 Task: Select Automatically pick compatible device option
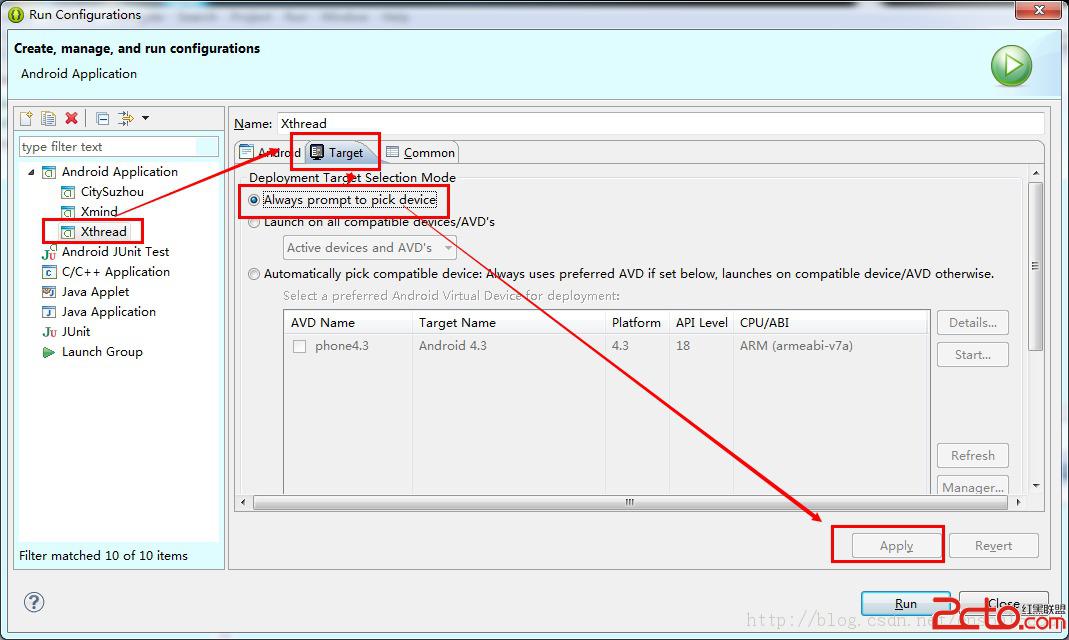(621, 274)
